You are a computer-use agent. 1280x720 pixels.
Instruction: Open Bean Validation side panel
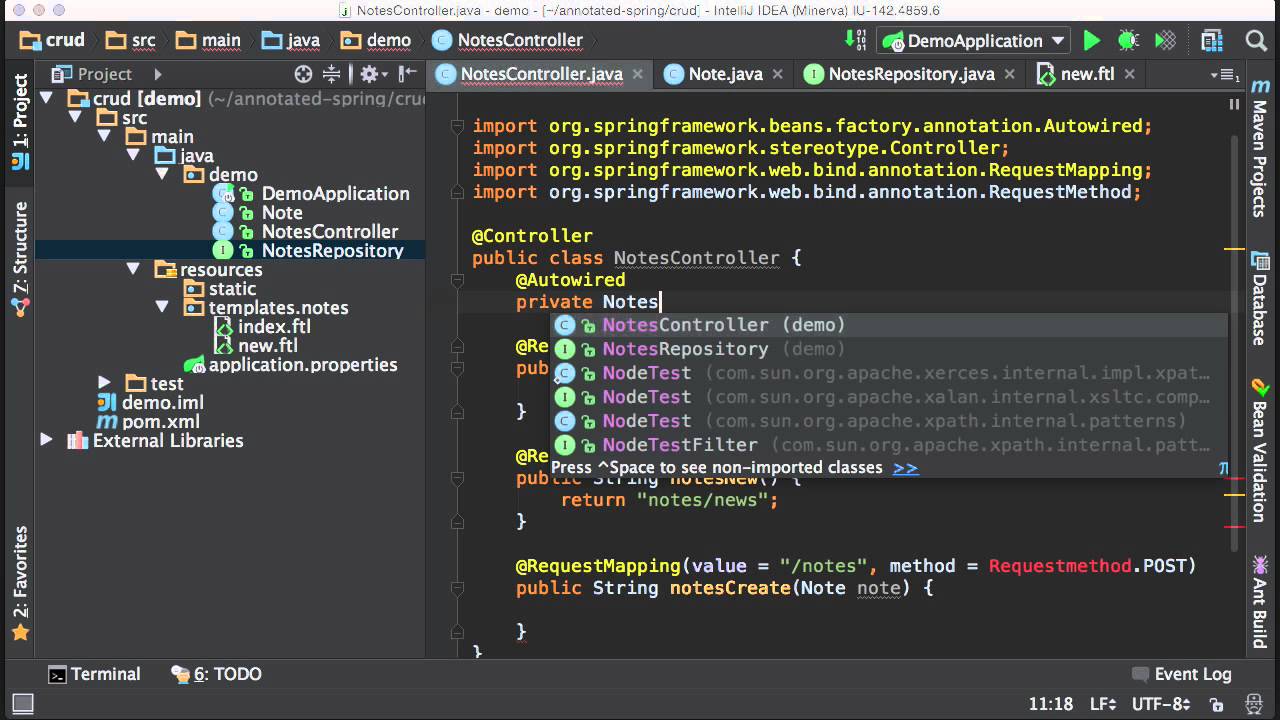1260,450
